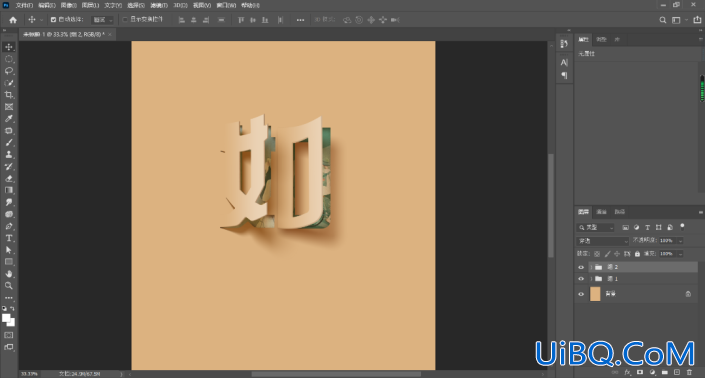Open the Character panel icon
The height and width of the screenshot is (378, 705).
pos(564,62)
